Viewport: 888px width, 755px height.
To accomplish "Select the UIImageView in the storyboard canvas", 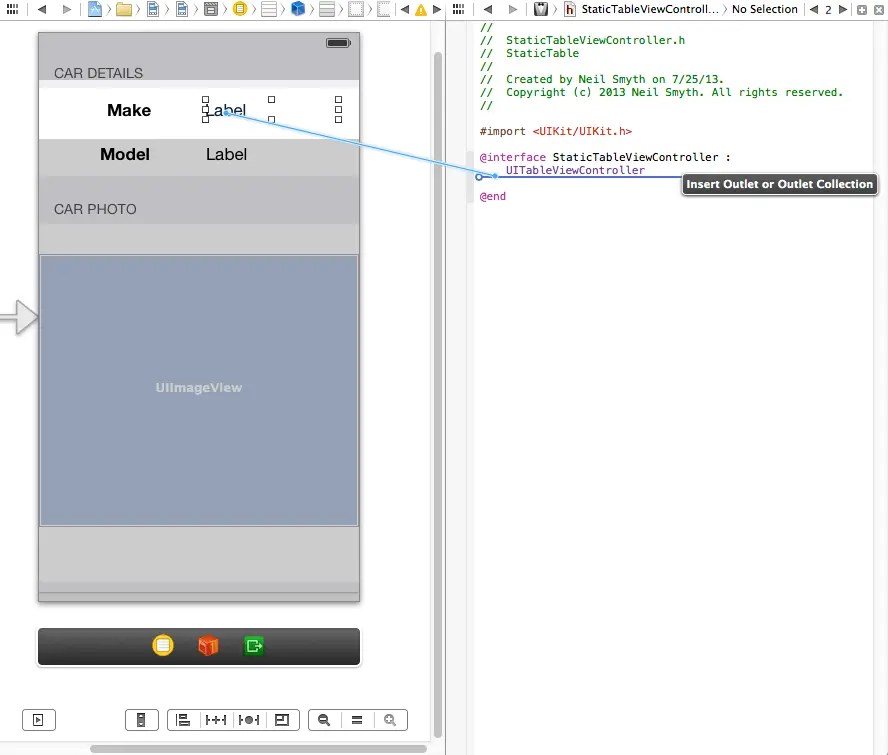I will point(198,390).
